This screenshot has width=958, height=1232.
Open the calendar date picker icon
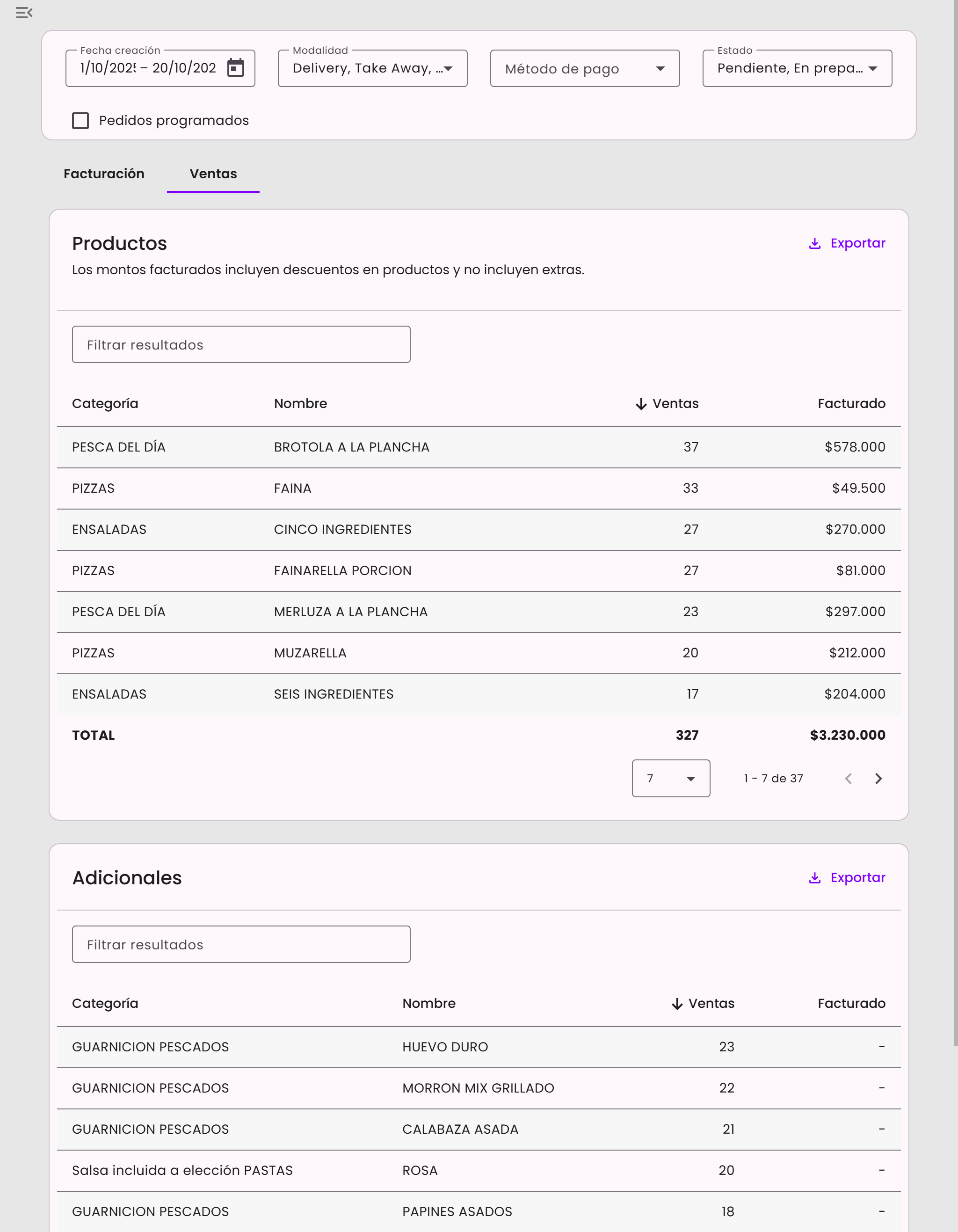click(x=235, y=68)
